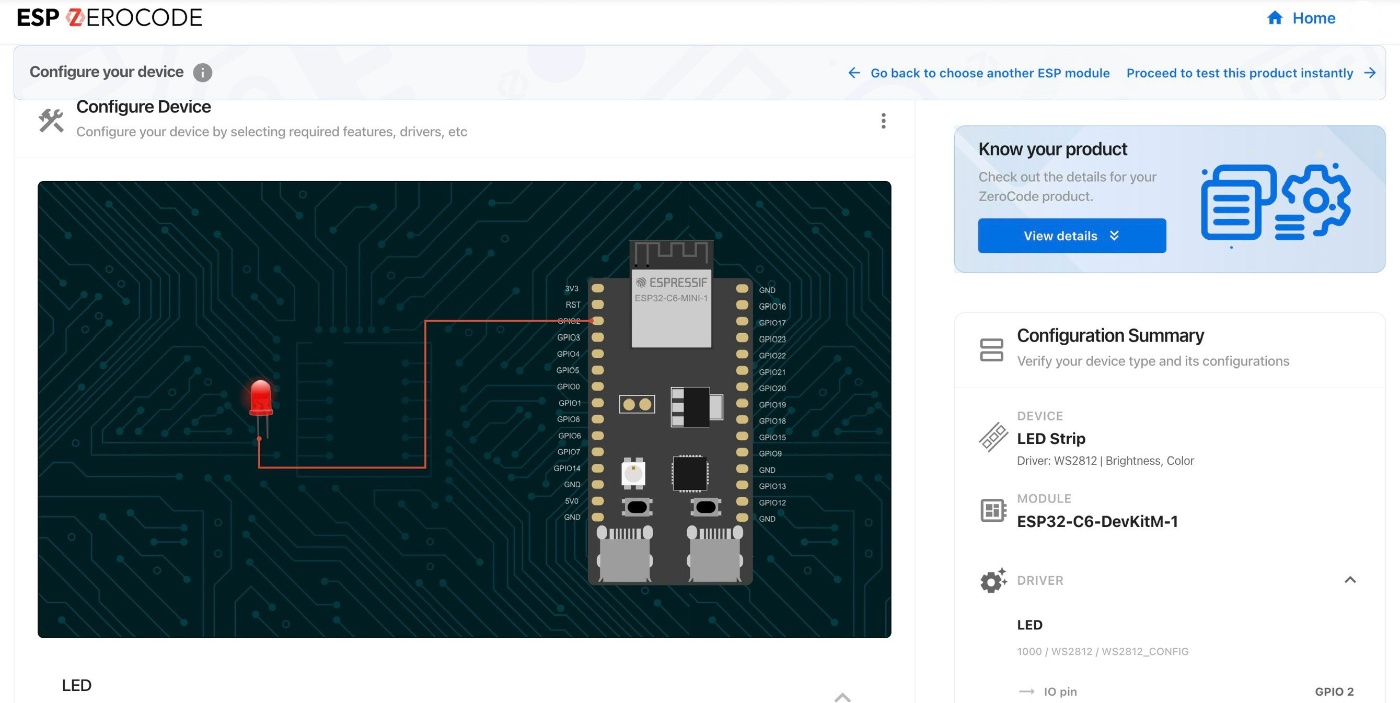Click the 3V3 pin label
This screenshot has height=703, width=1400.
[572, 289]
